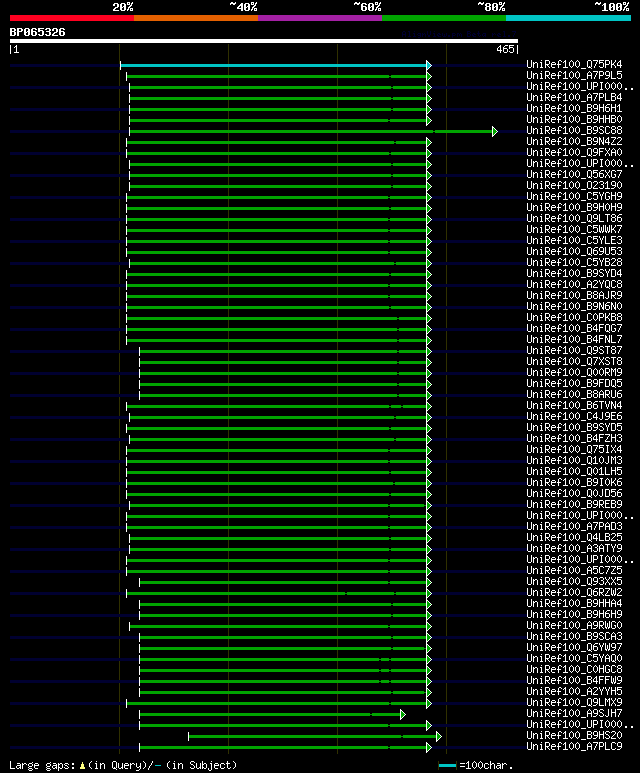Click the arrowhead on the UniRef100_B9SC88 alignment
This screenshot has height=773, width=640.
[495, 131]
